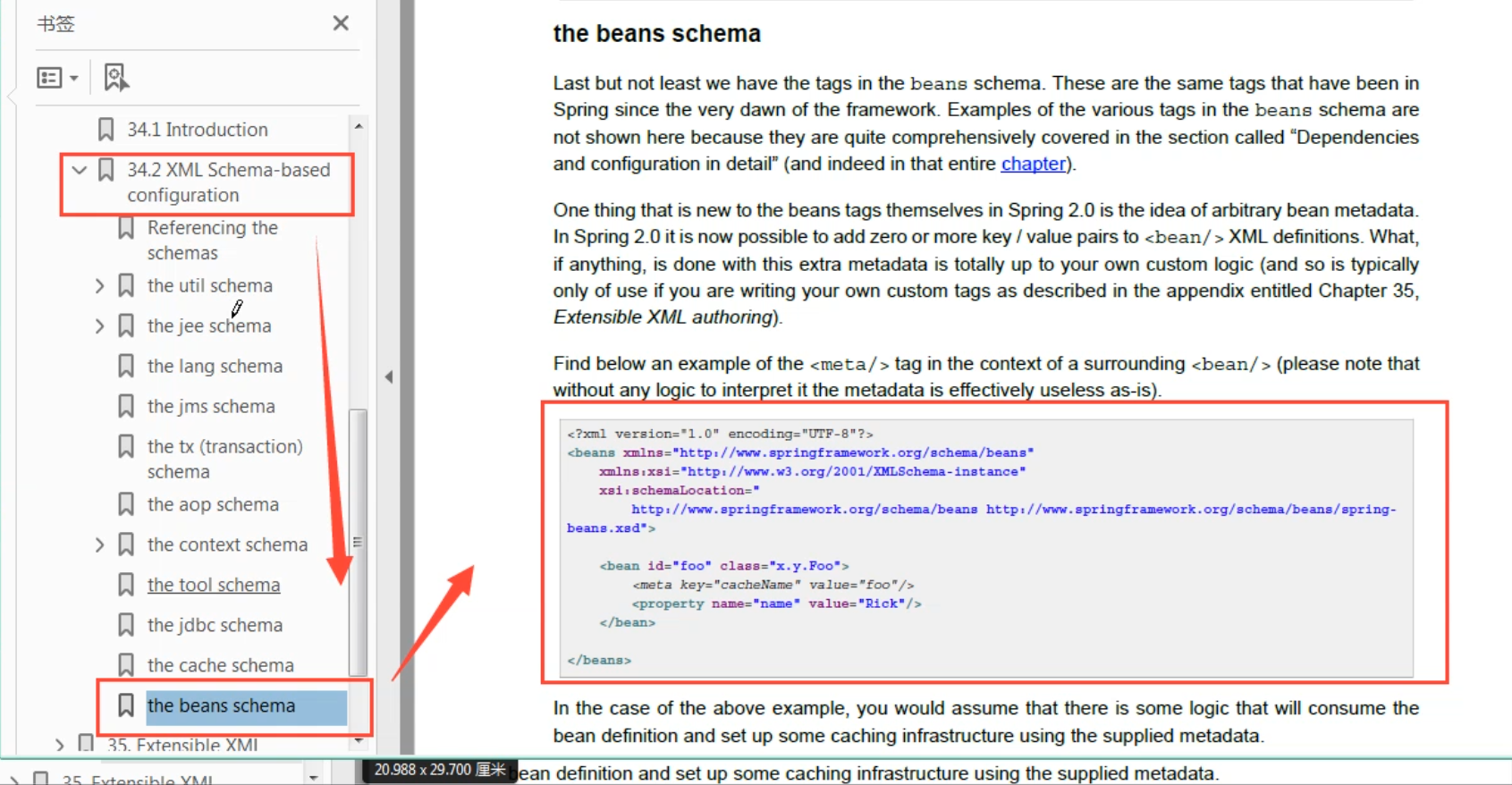Select the cache schema bookmark

(x=220, y=665)
